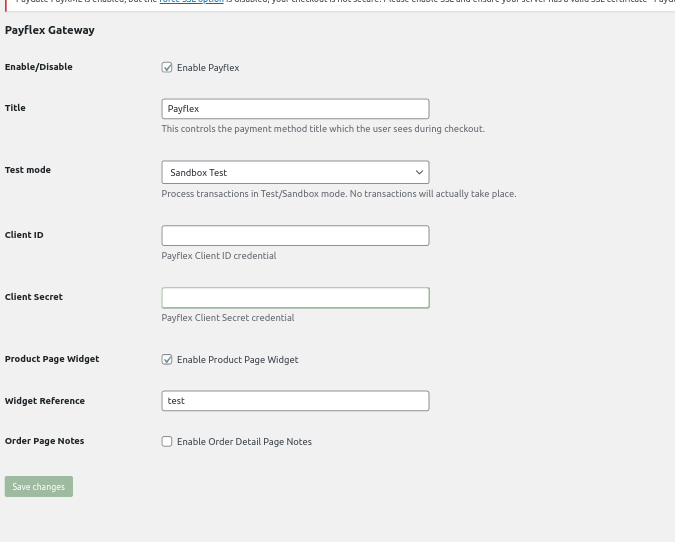
Task: Click the Widget Reference field label
Action: pyautogui.click(x=45, y=401)
